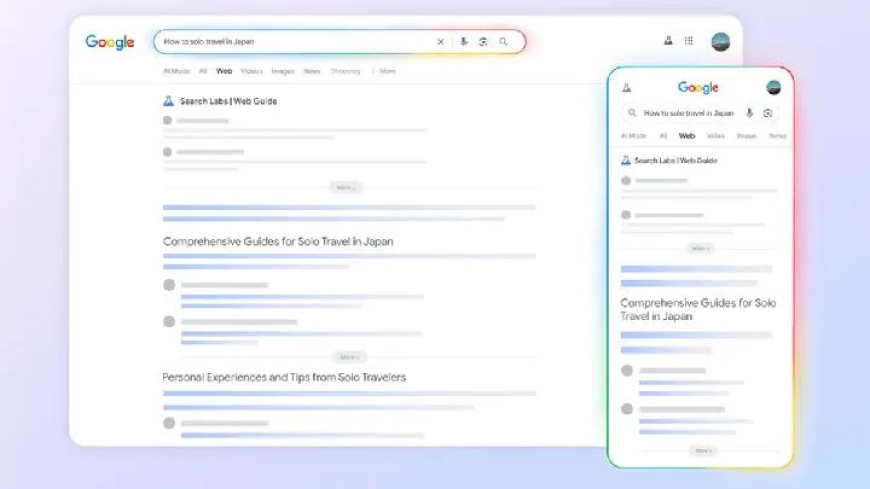Click the Google logo on mobile view

[699, 88]
